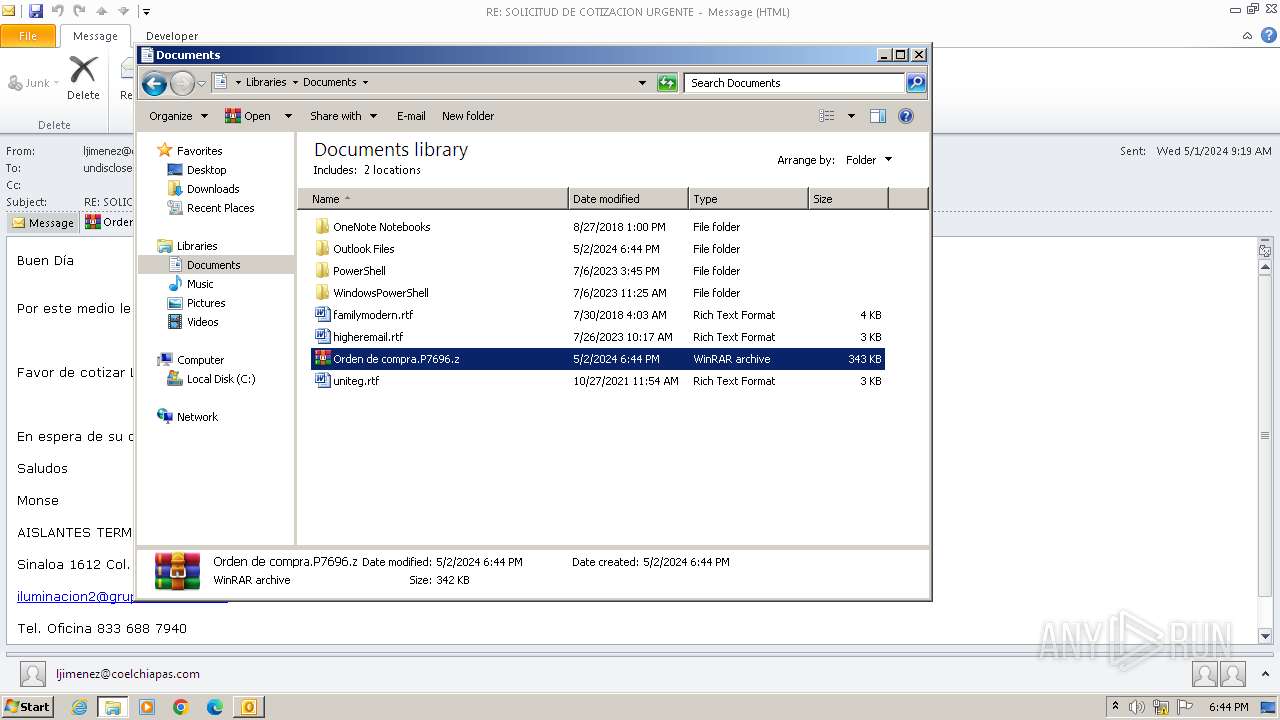Open Microsoft Edge from taskbar
1280x720 pixels.
pos(215,707)
